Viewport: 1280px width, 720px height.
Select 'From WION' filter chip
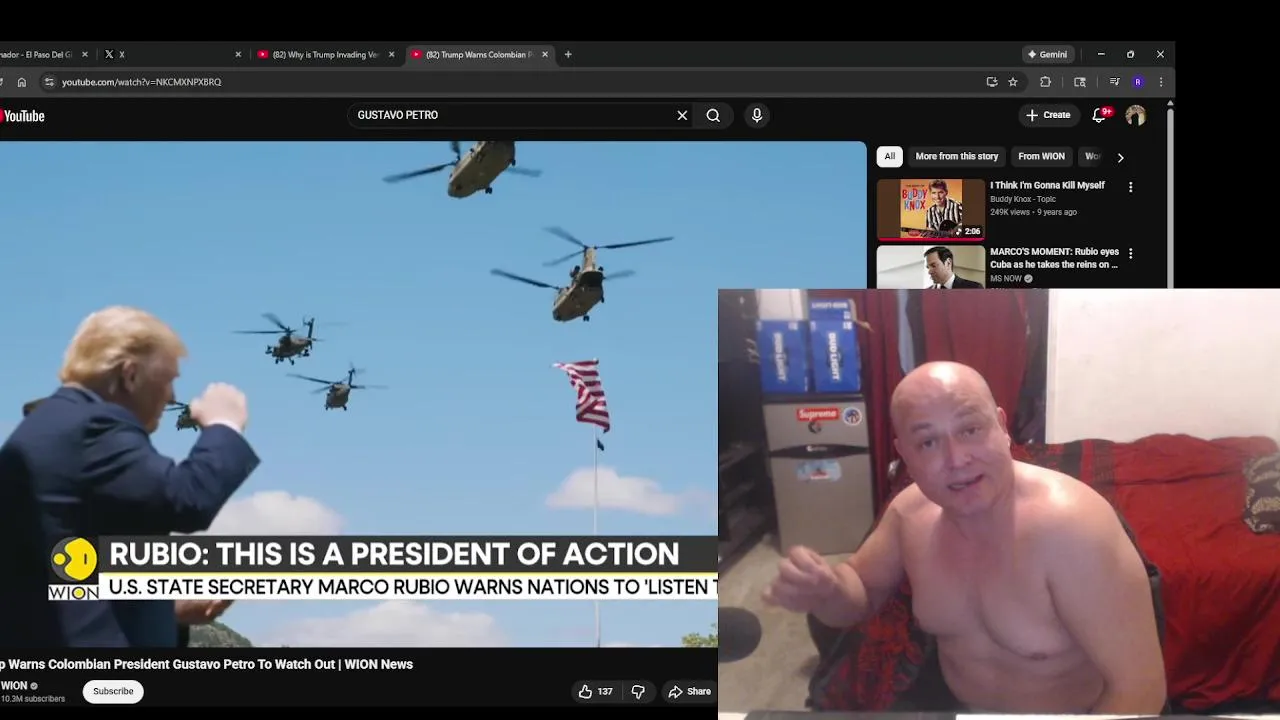click(x=1041, y=156)
